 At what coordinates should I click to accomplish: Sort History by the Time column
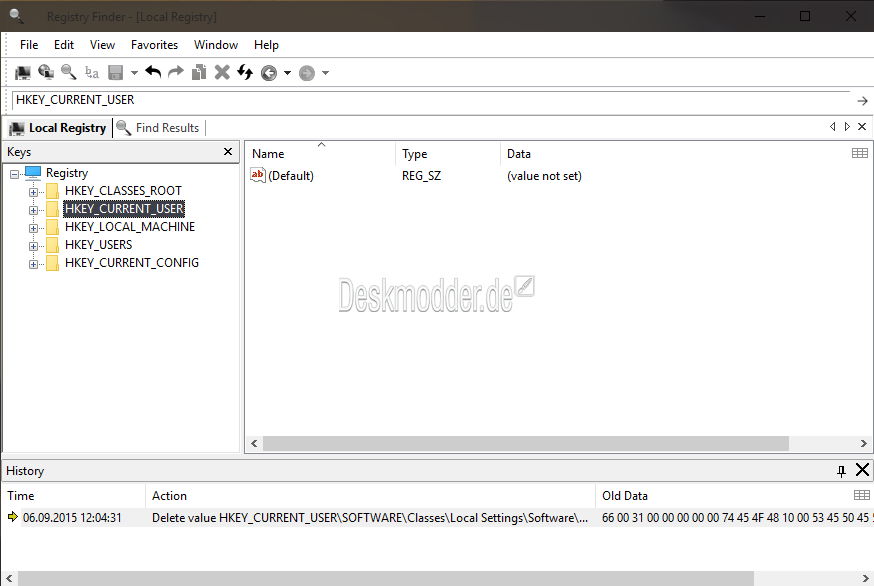coord(74,496)
